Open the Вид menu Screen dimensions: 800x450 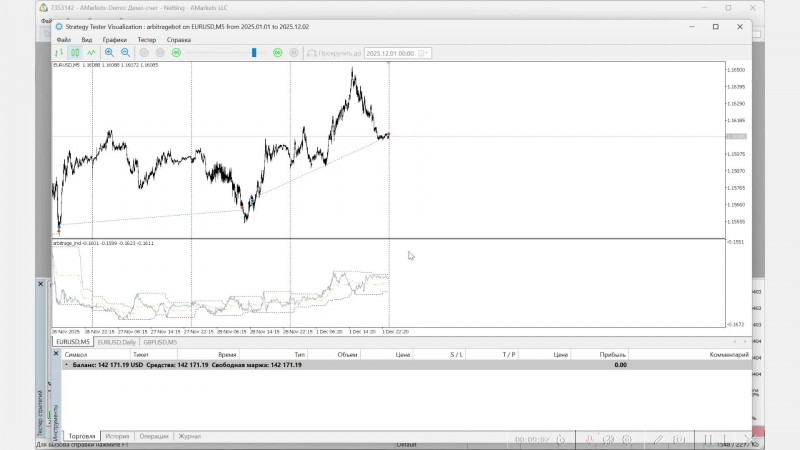[x=87, y=40]
